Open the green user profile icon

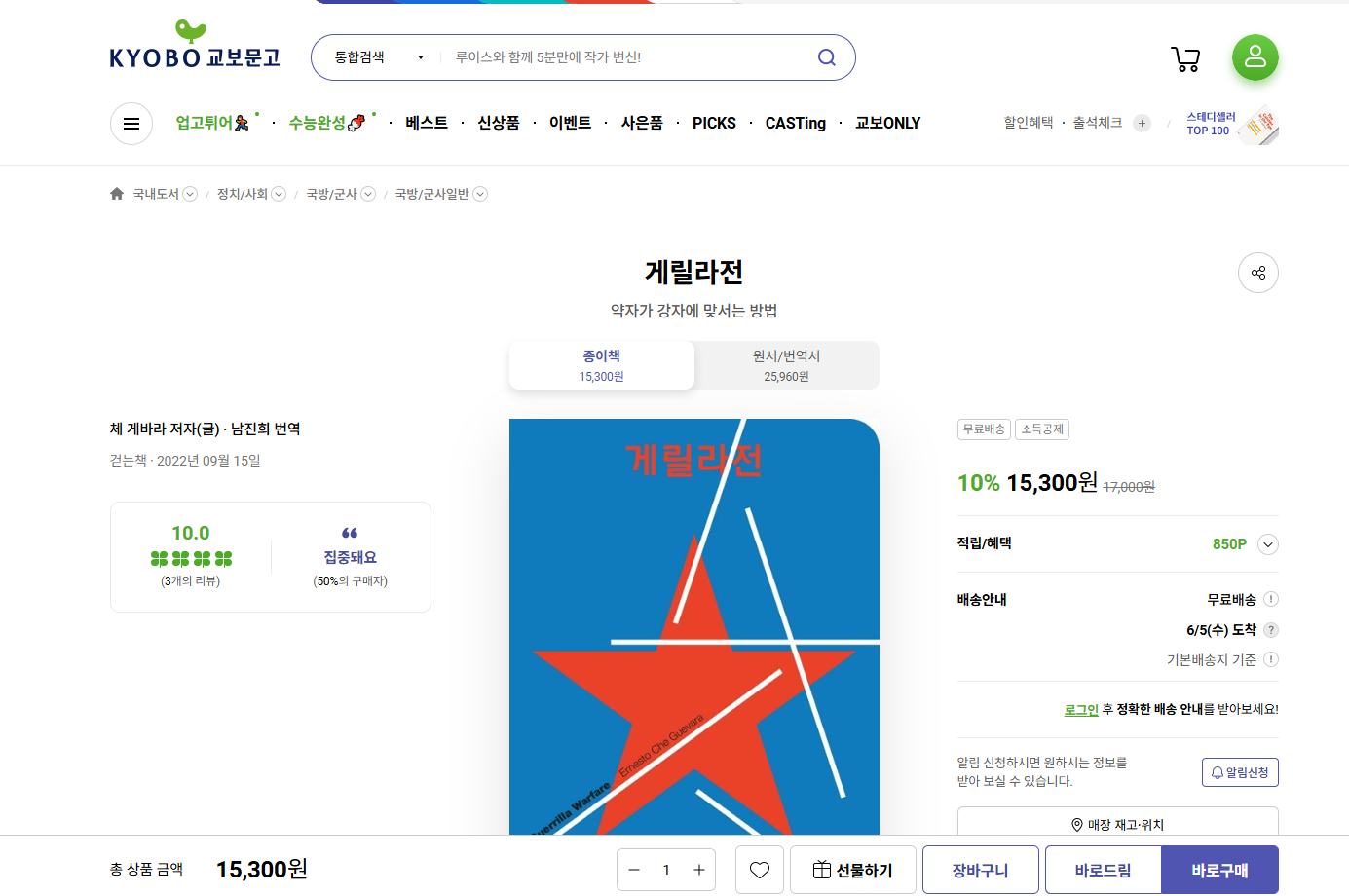point(1255,57)
